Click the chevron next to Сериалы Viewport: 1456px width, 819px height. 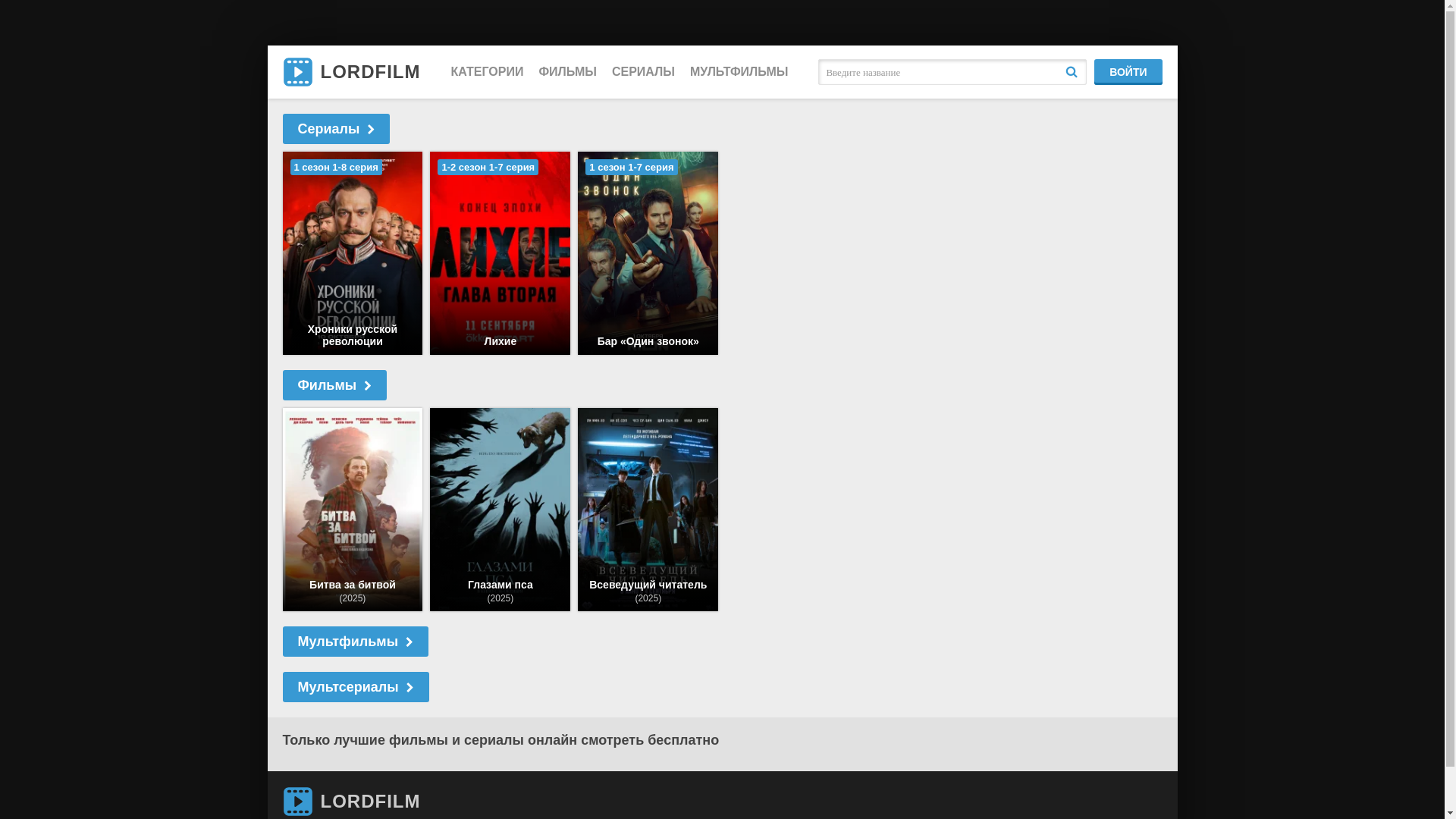(x=371, y=130)
